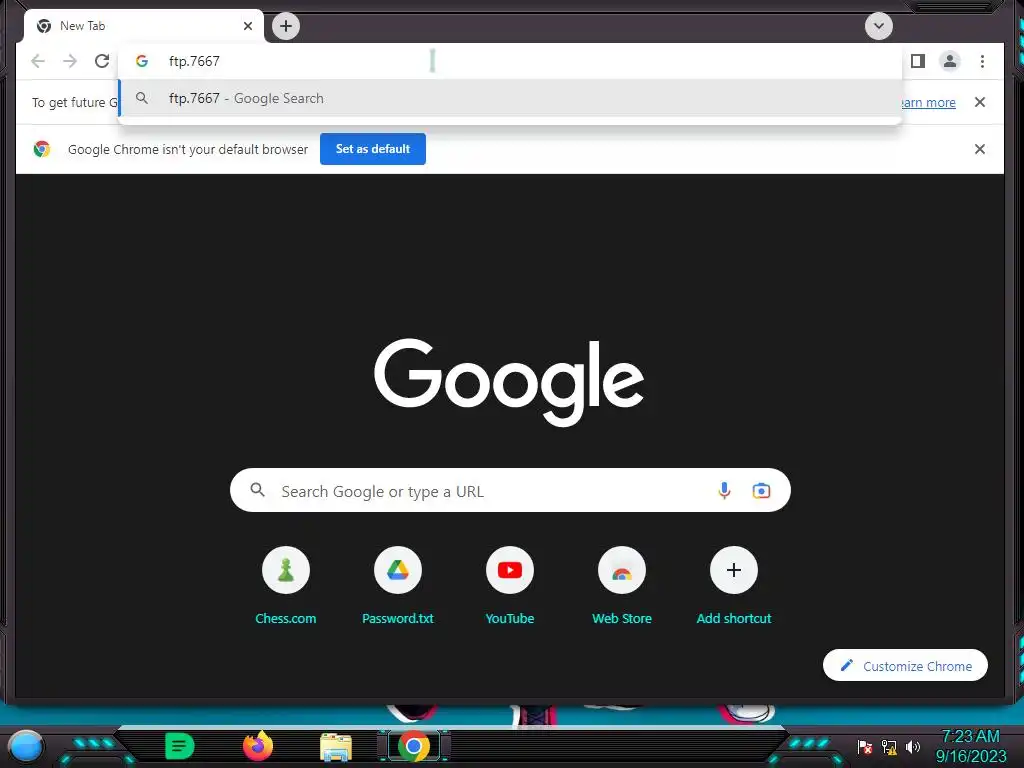The height and width of the screenshot is (768, 1024).
Task: Click the taskbar clock showing 7:23 AM
Action: (970, 746)
